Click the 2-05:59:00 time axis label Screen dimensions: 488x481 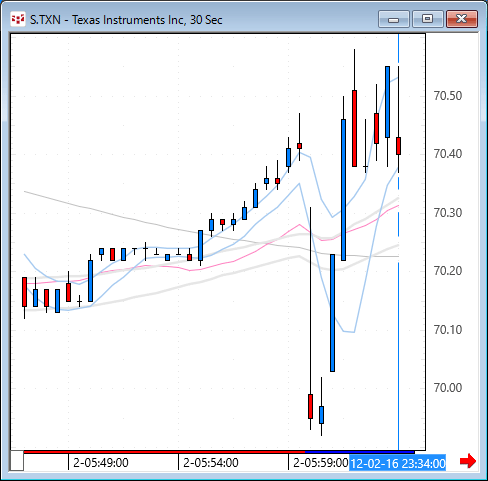321,463
